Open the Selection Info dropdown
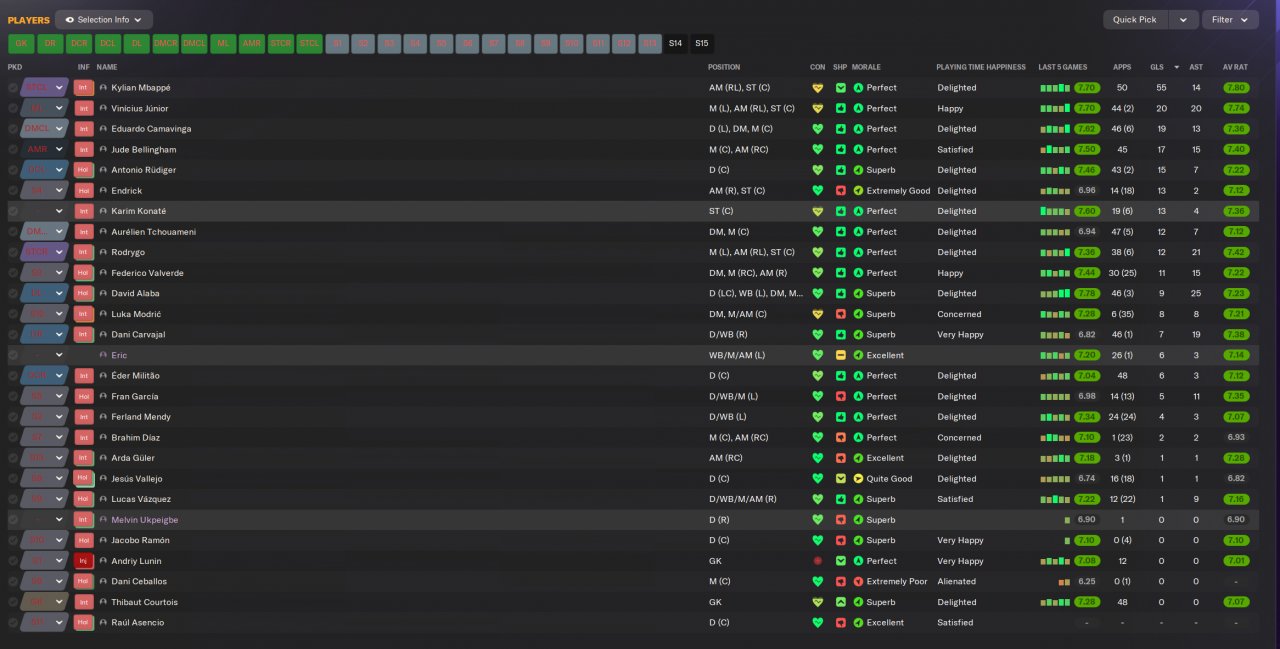 [104, 19]
